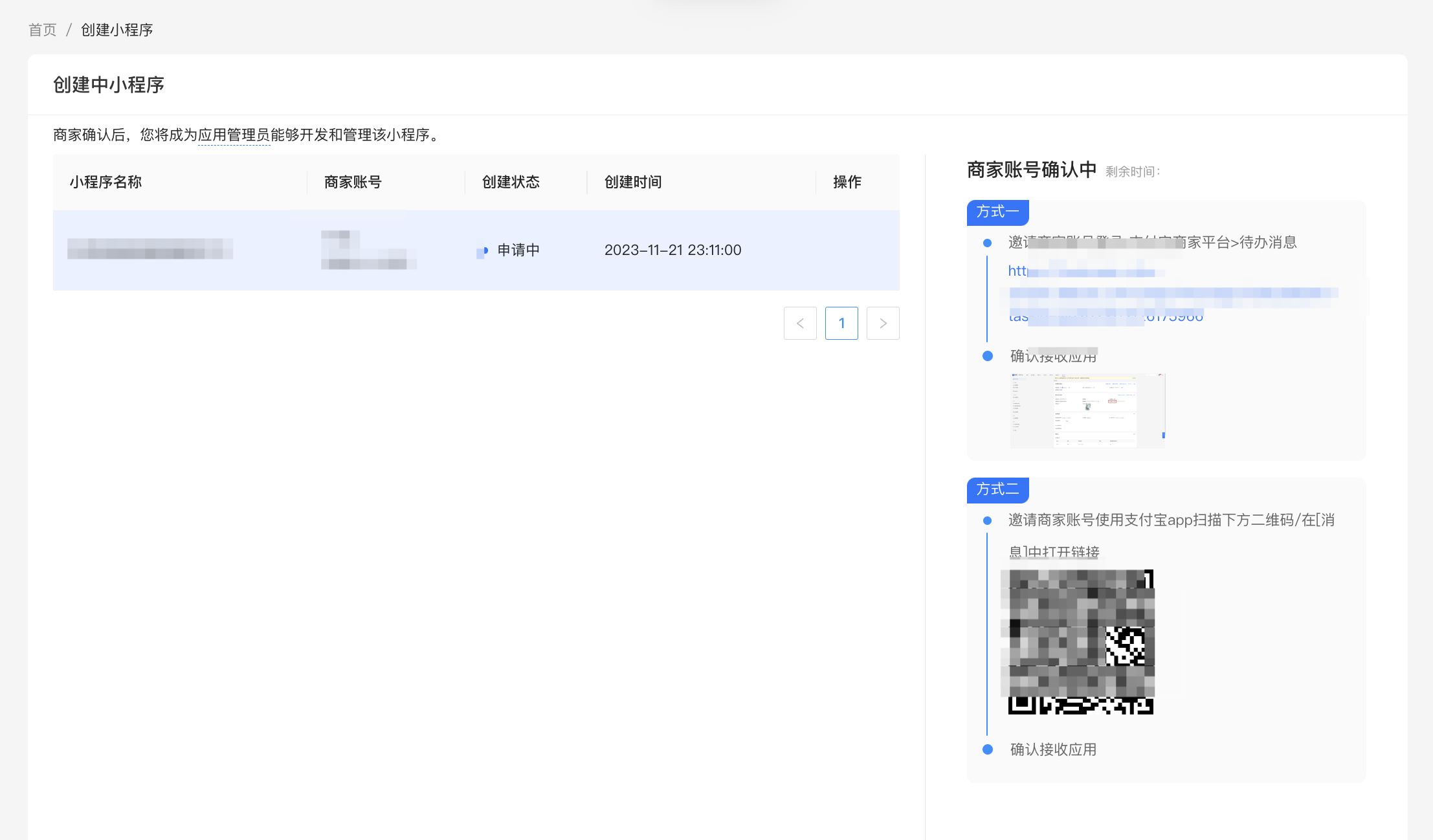
Task: Click 方式二 确认接收应用 step bullet
Action: (988, 749)
